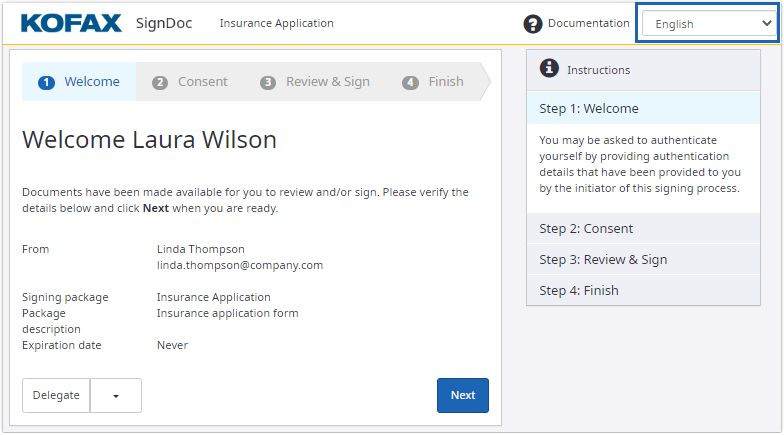Image resolution: width=784 pixels, height=435 pixels.
Task: Expand the arrow menu beside Delegate
Action: 116,395
